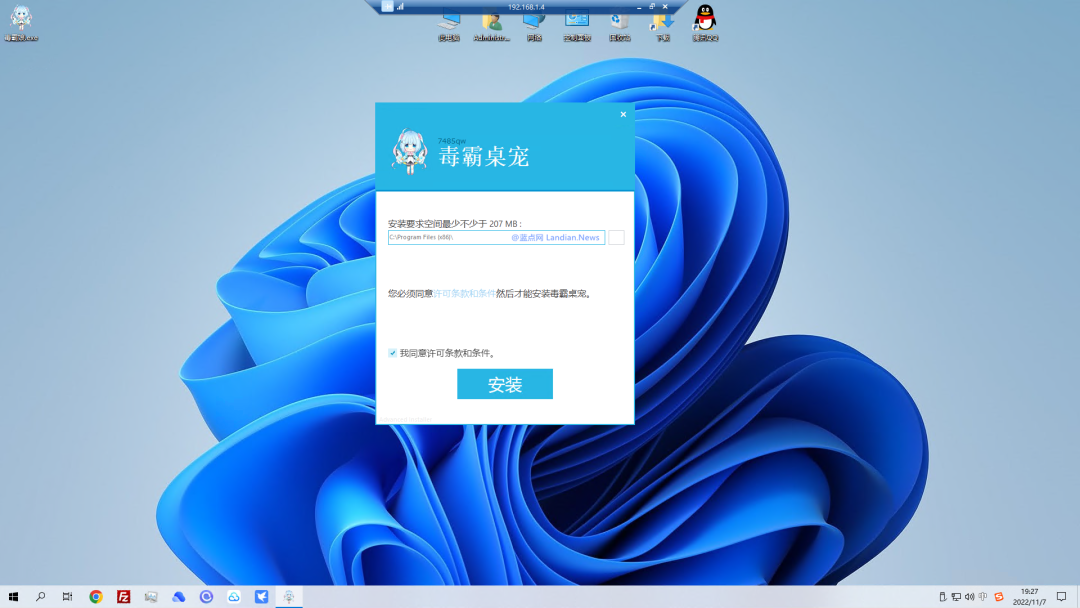The height and width of the screenshot is (608, 1080).
Task: Click the USB safely remove tray icon
Action: 942,597
